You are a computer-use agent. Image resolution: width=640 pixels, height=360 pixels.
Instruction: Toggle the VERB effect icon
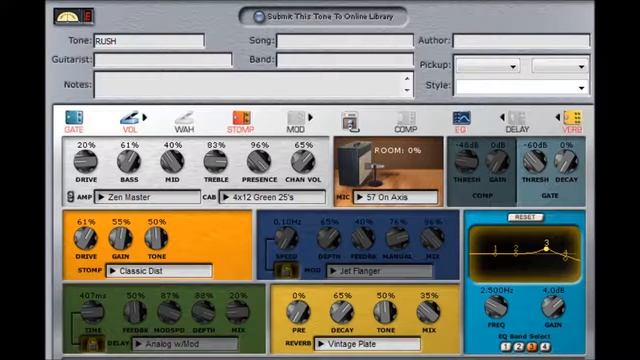[572, 118]
